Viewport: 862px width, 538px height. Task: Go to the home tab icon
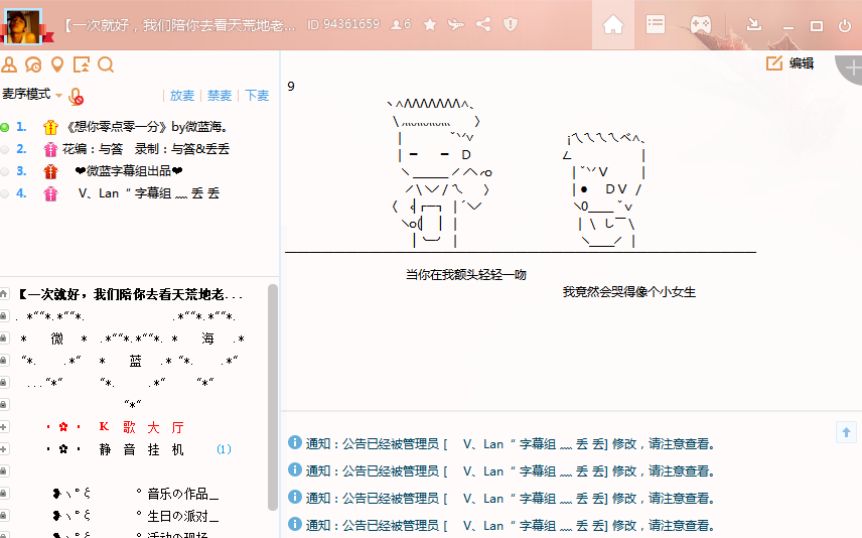(613, 24)
